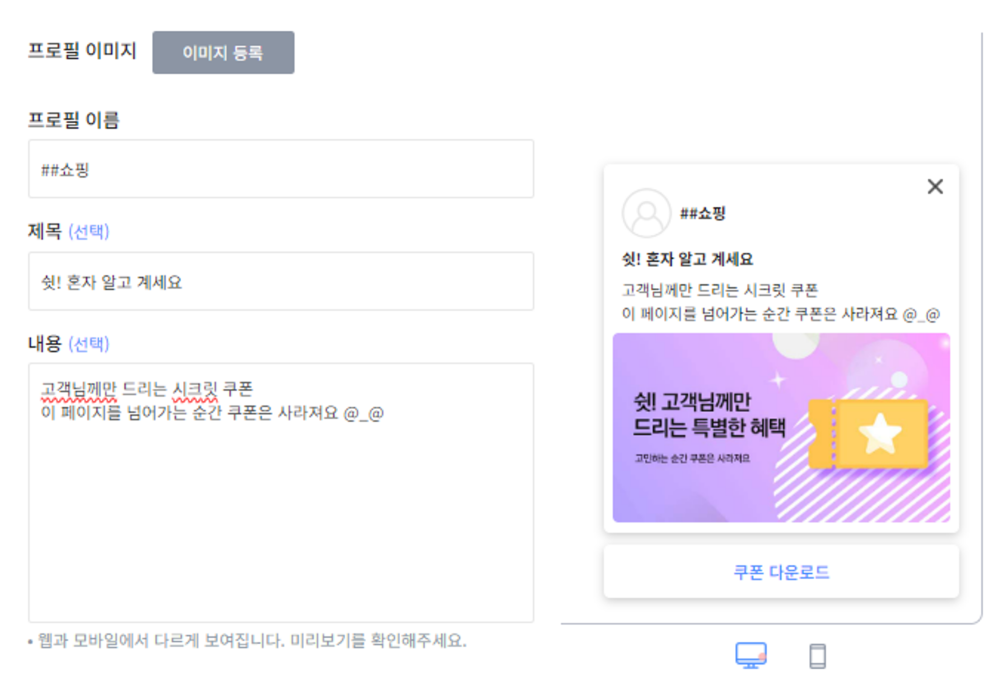Focus the 제목 input field

pyautogui.click(x=281, y=281)
